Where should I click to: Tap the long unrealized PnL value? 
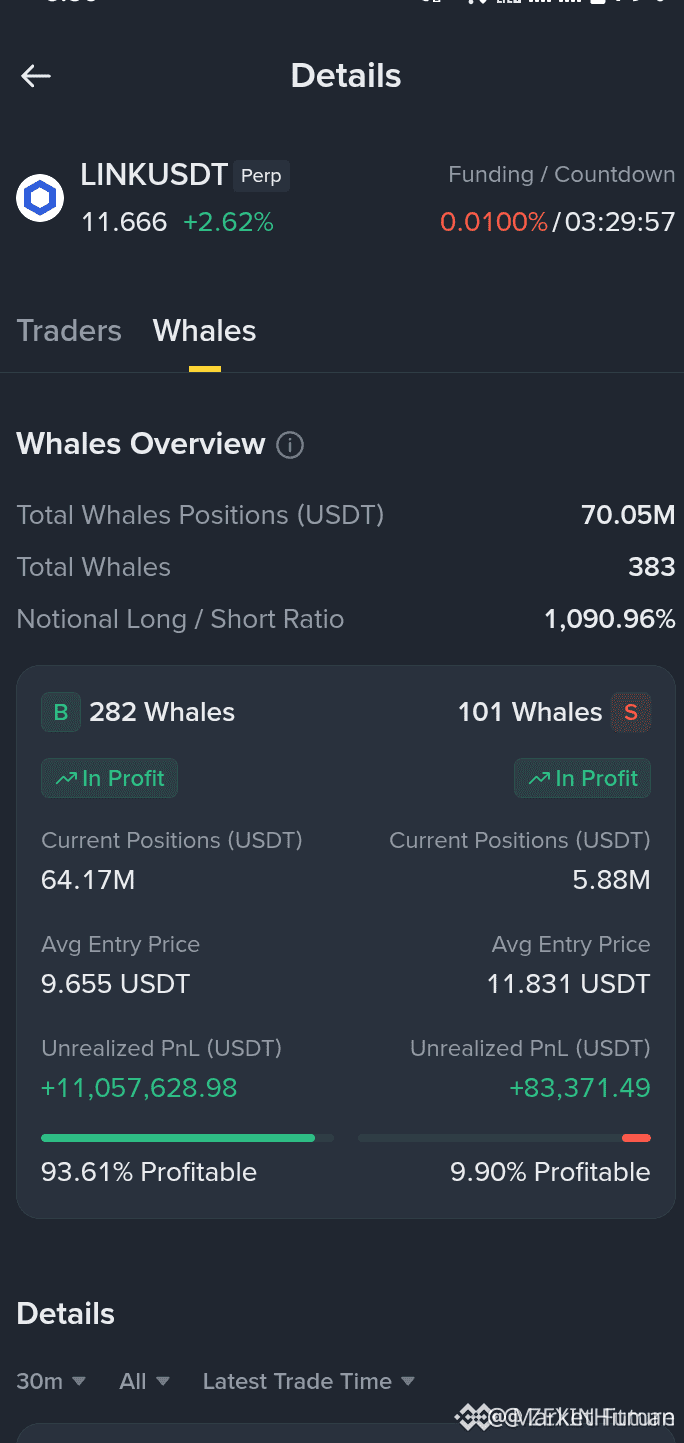pyautogui.click(x=139, y=1088)
